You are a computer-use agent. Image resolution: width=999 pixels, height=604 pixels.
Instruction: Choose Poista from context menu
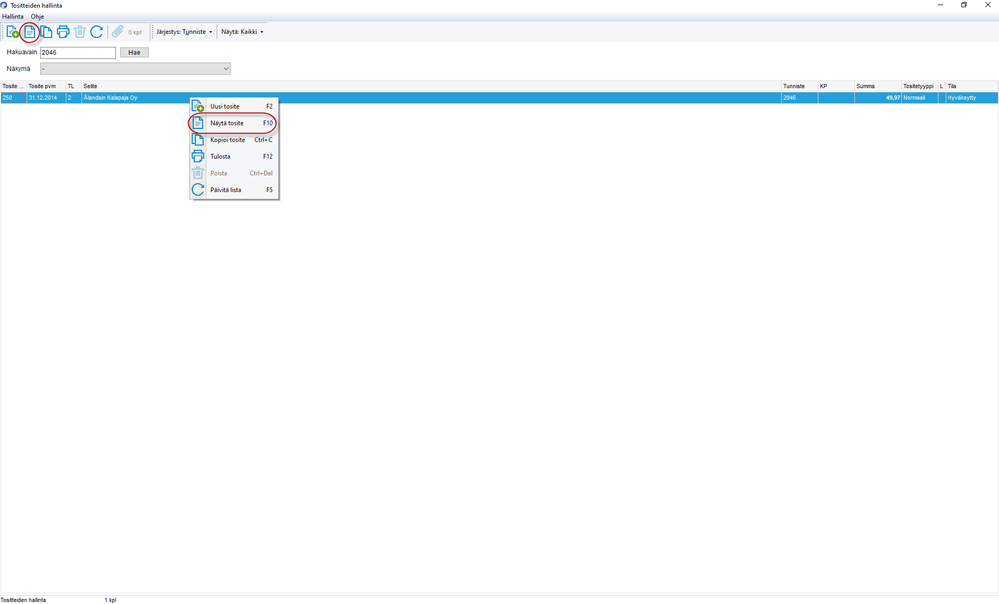[234, 173]
